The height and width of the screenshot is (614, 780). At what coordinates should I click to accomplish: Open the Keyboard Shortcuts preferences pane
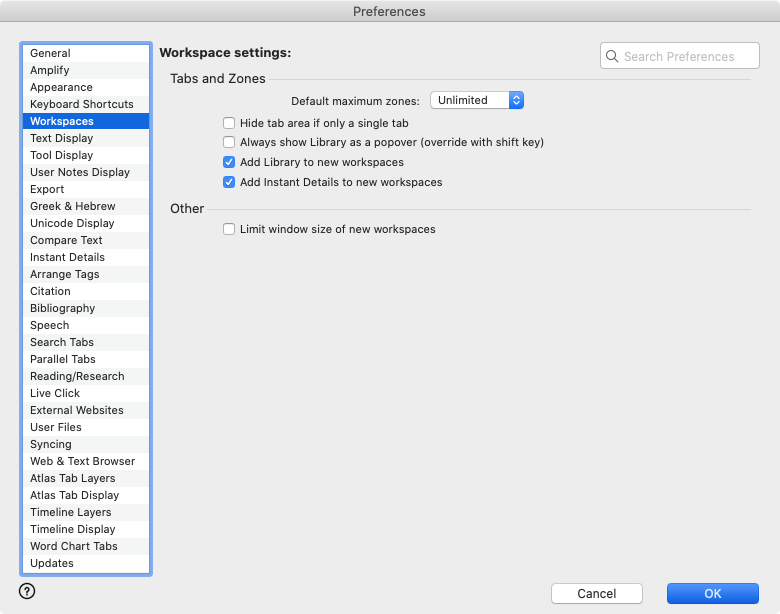(x=81, y=104)
